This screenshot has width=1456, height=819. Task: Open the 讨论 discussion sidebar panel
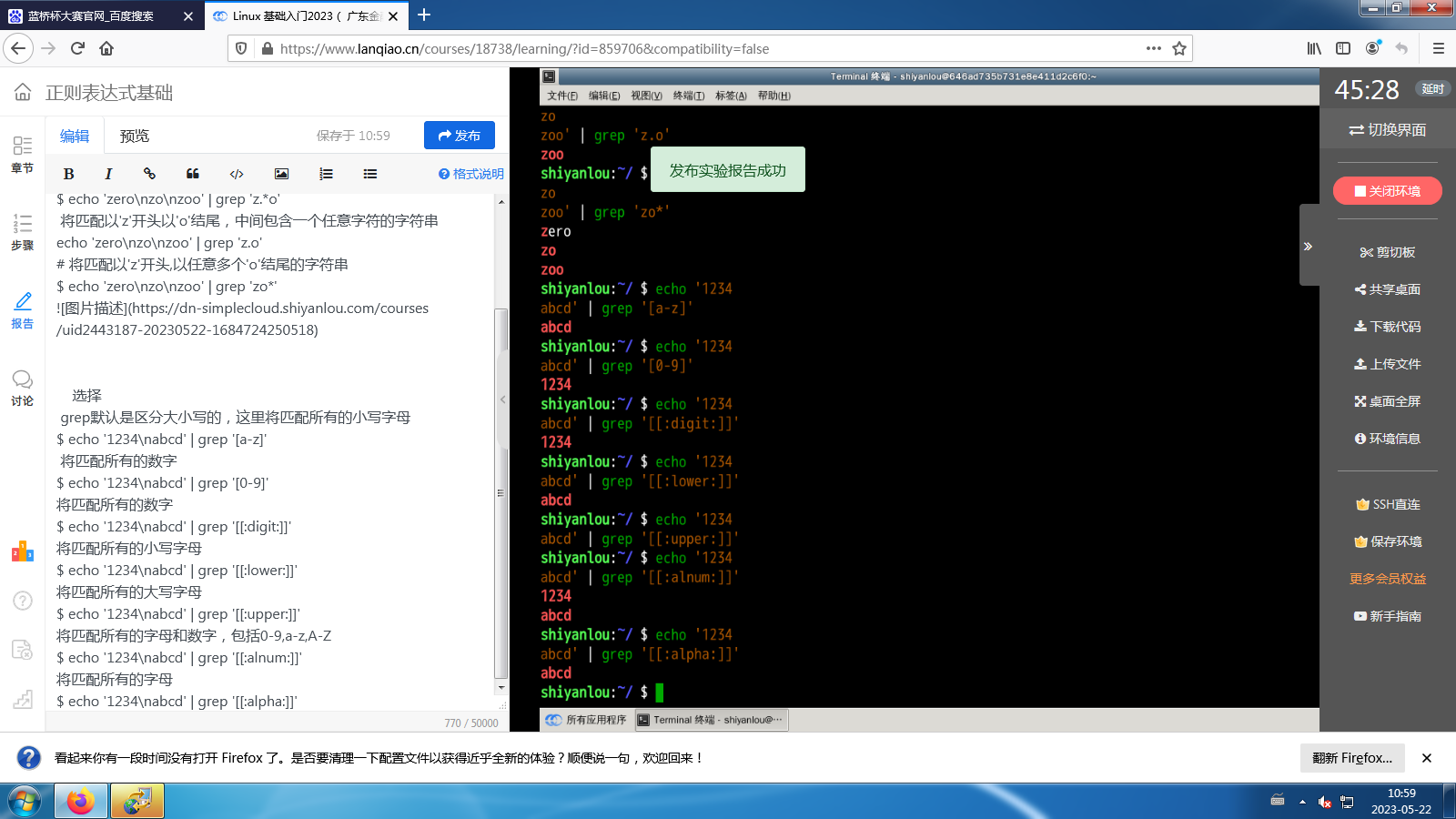coord(22,387)
